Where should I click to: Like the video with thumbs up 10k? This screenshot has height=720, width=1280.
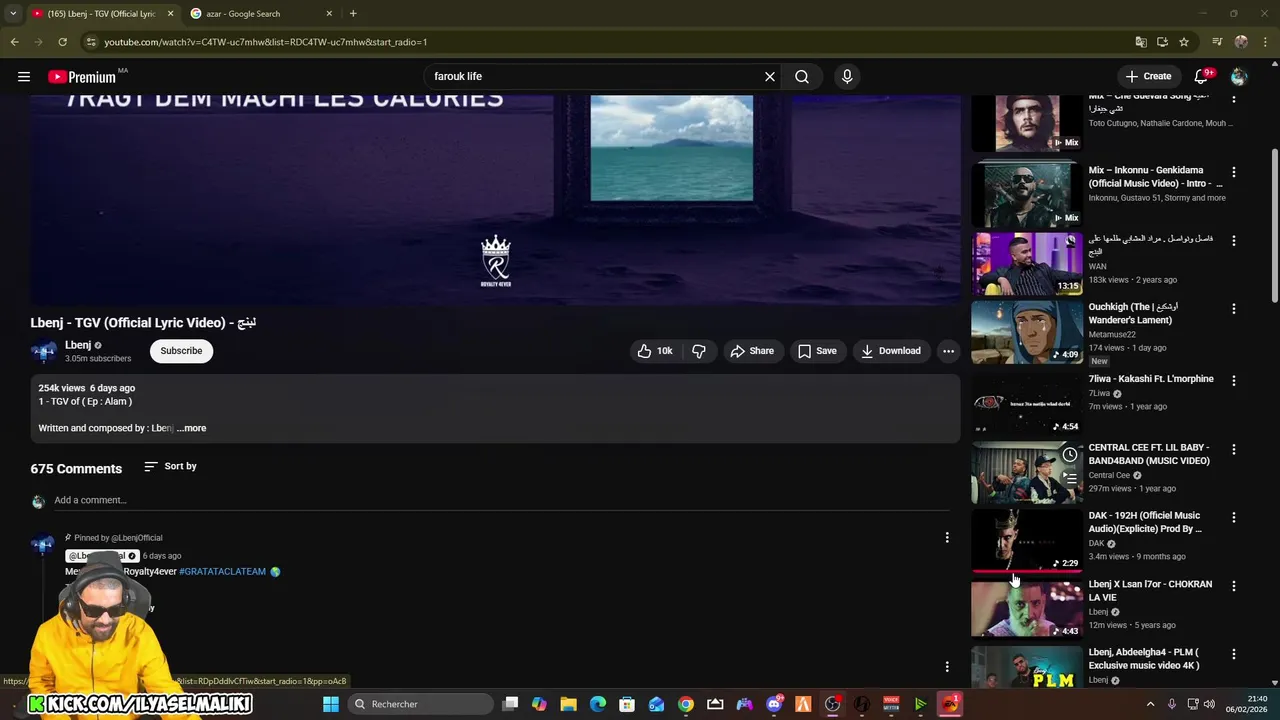pos(656,351)
